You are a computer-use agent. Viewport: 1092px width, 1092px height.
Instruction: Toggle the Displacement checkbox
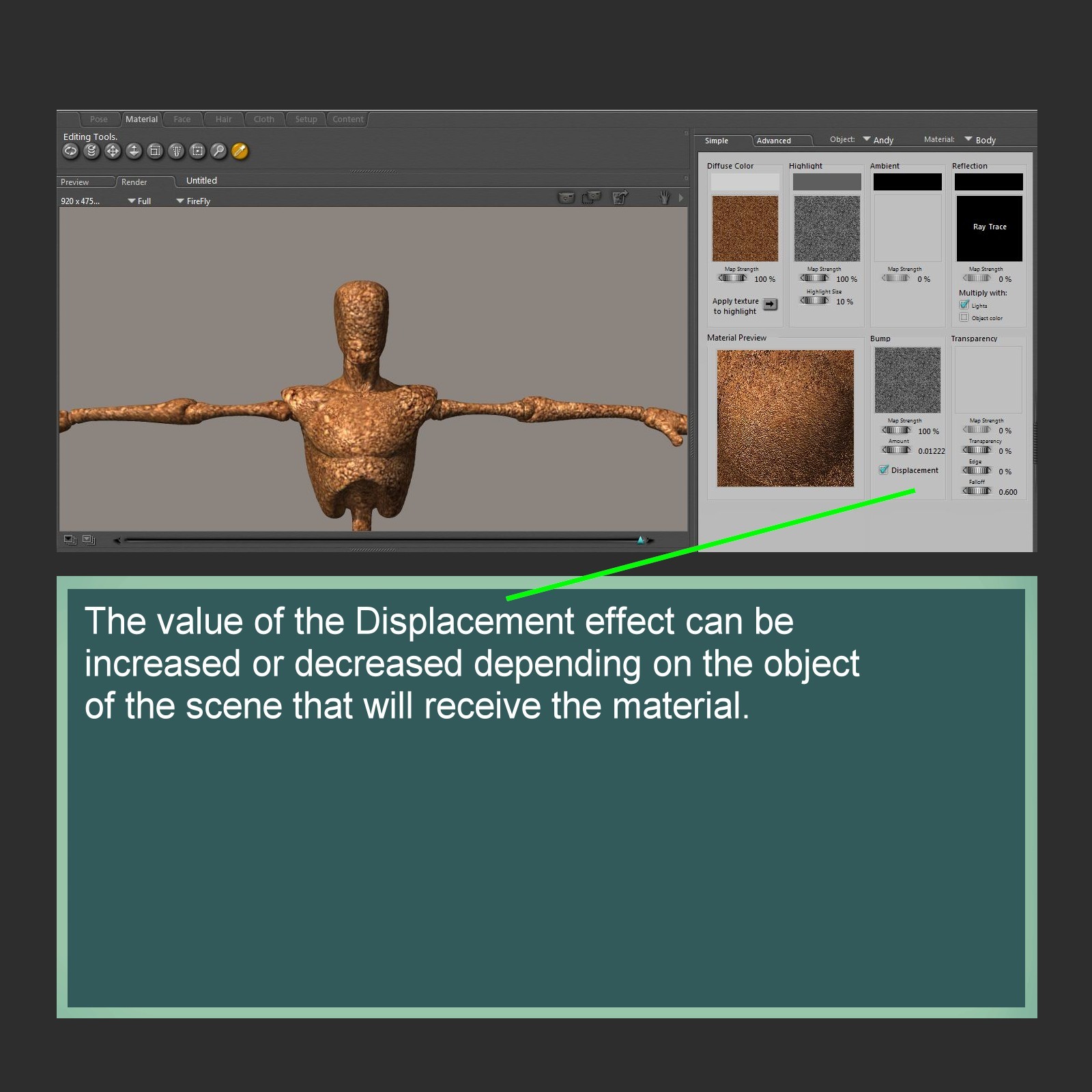[x=884, y=470]
